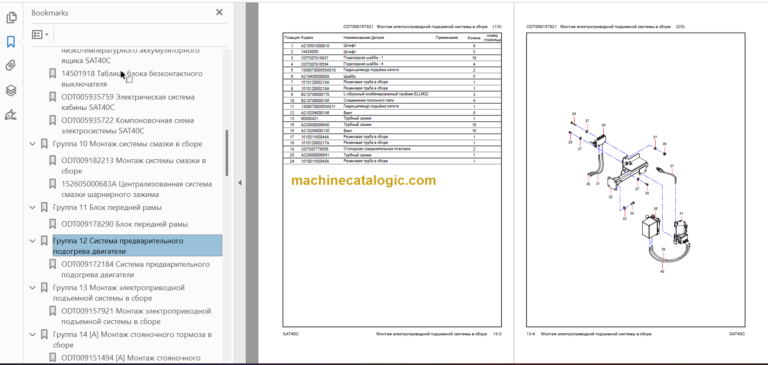This screenshot has height=365, width=768.
Task: Open bookmark ODT009157921 Монтаж электроприводной подъемной системы
Action: (x=136, y=316)
